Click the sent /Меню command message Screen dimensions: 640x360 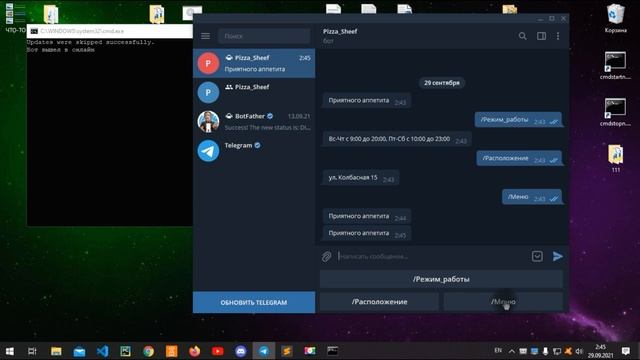(532, 197)
